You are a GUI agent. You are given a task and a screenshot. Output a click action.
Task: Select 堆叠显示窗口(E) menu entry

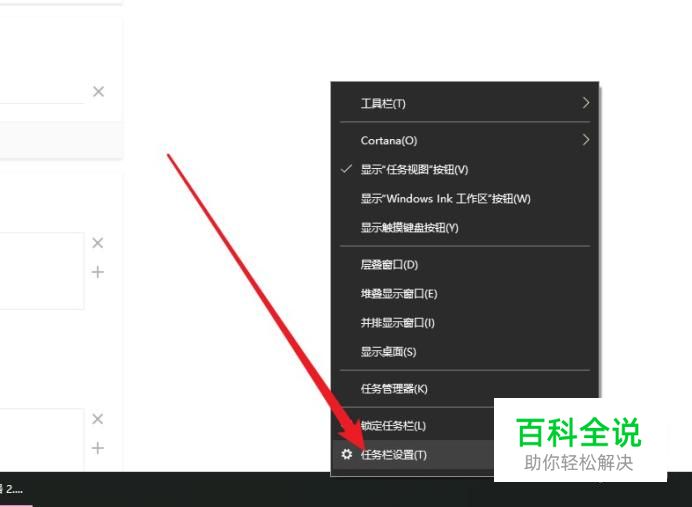click(464, 293)
